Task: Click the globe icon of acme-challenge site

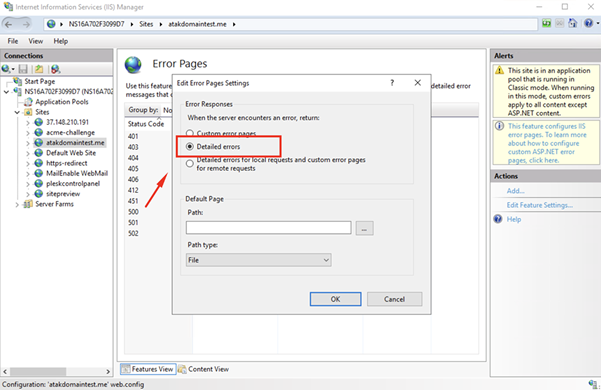Action: tap(39, 133)
